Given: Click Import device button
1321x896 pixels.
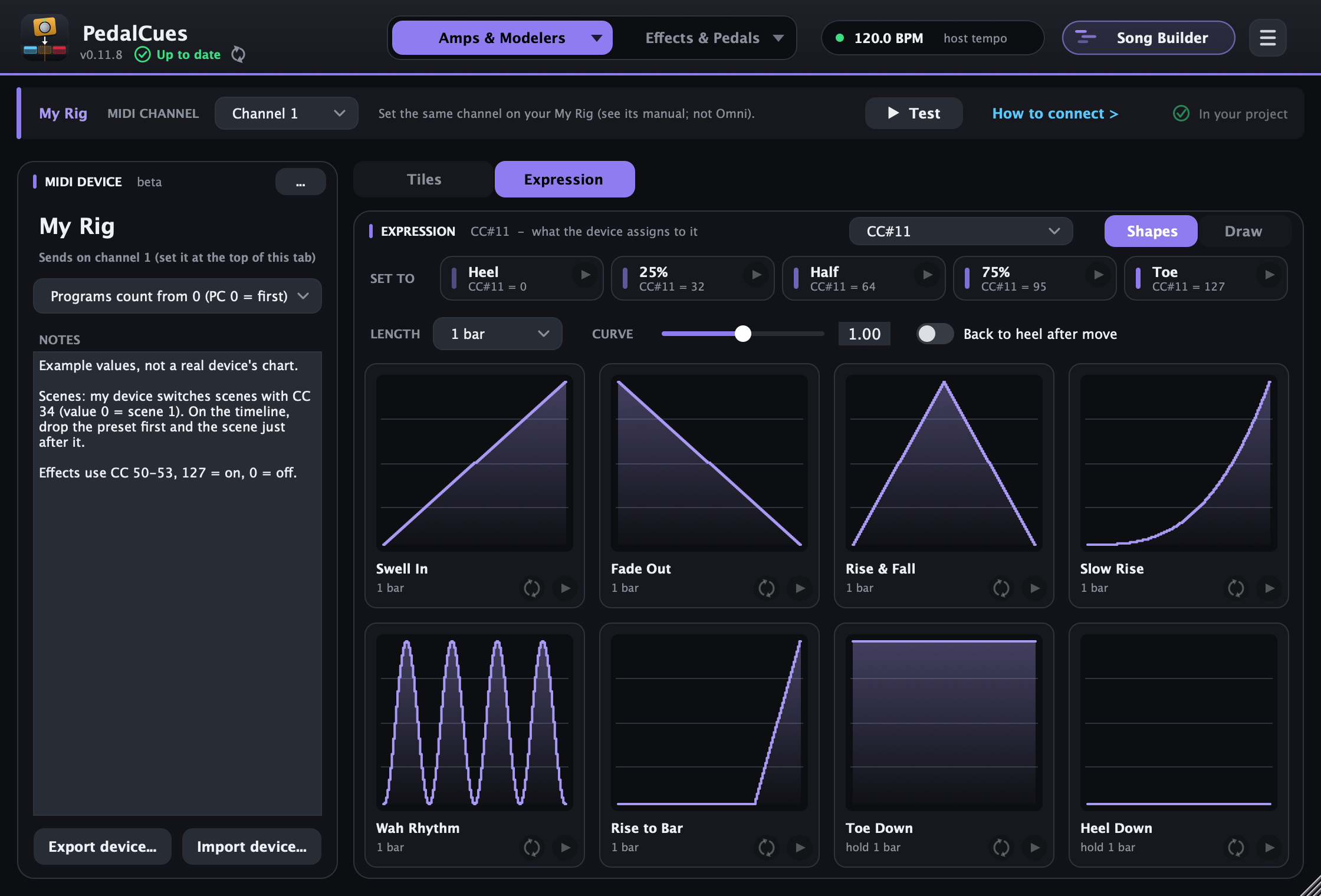Looking at the screenshot, I should coord(252,846).
